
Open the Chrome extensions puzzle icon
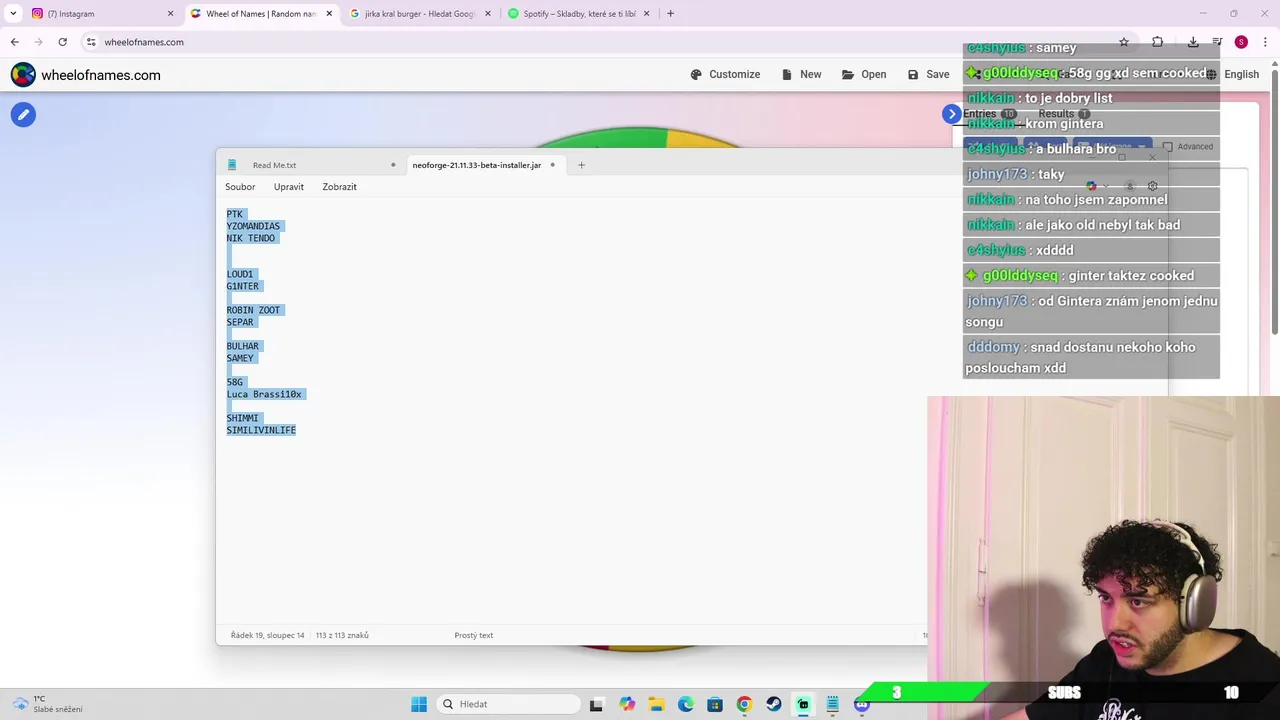point(1157,42)
